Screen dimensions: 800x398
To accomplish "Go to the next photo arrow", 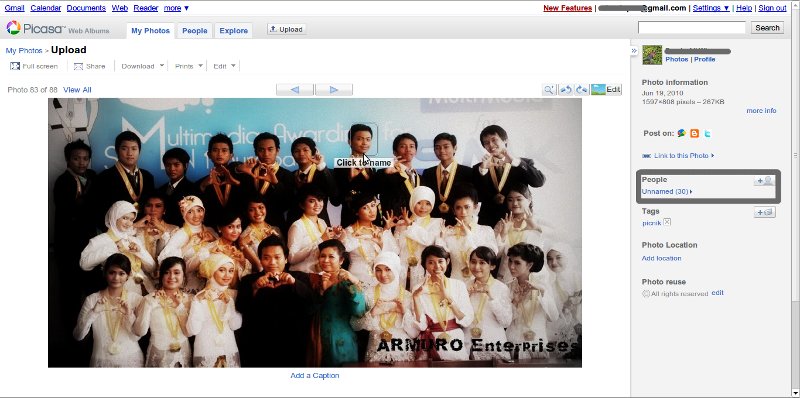I will pos(334,90).
